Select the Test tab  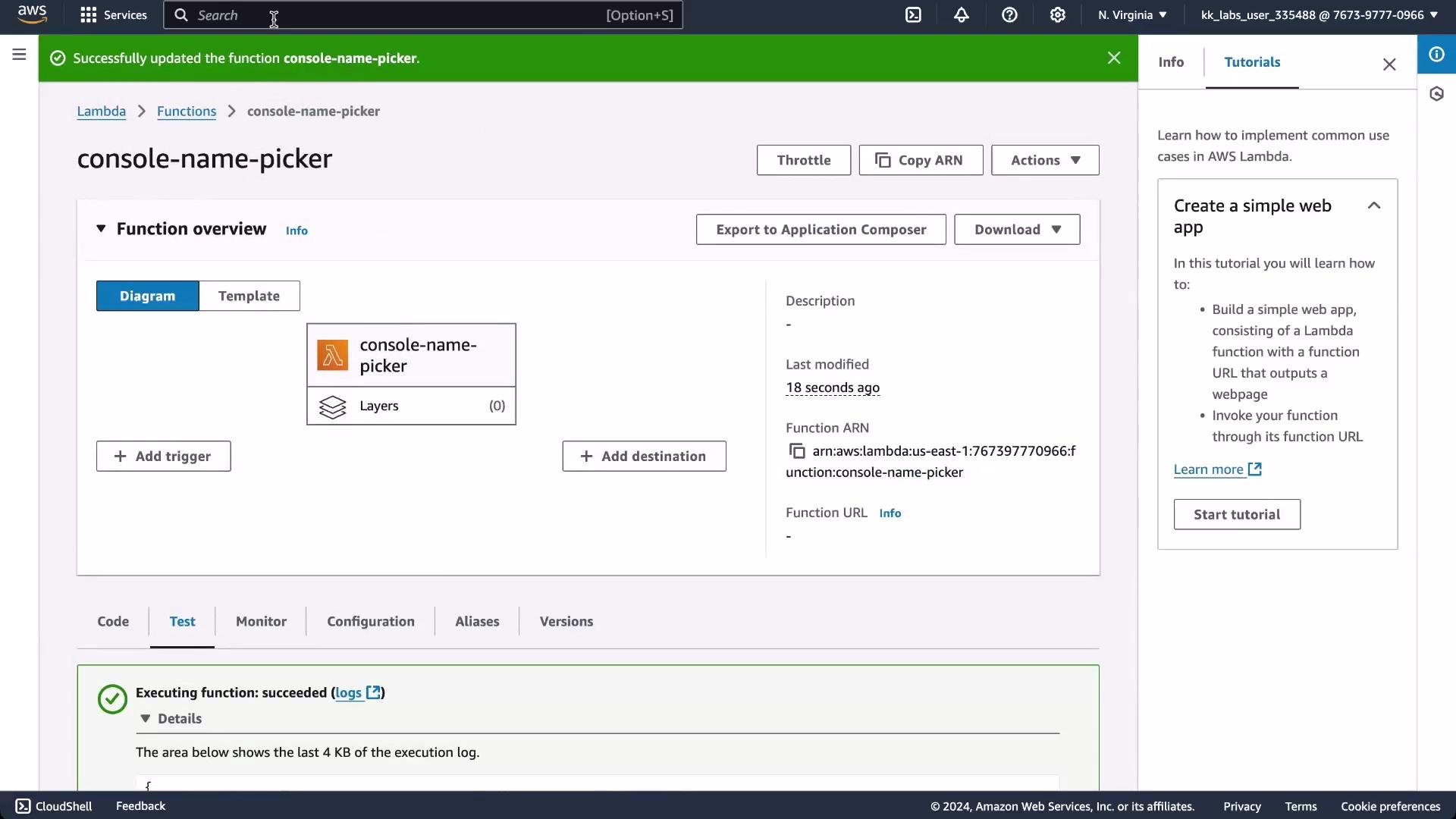click(182, 621)
